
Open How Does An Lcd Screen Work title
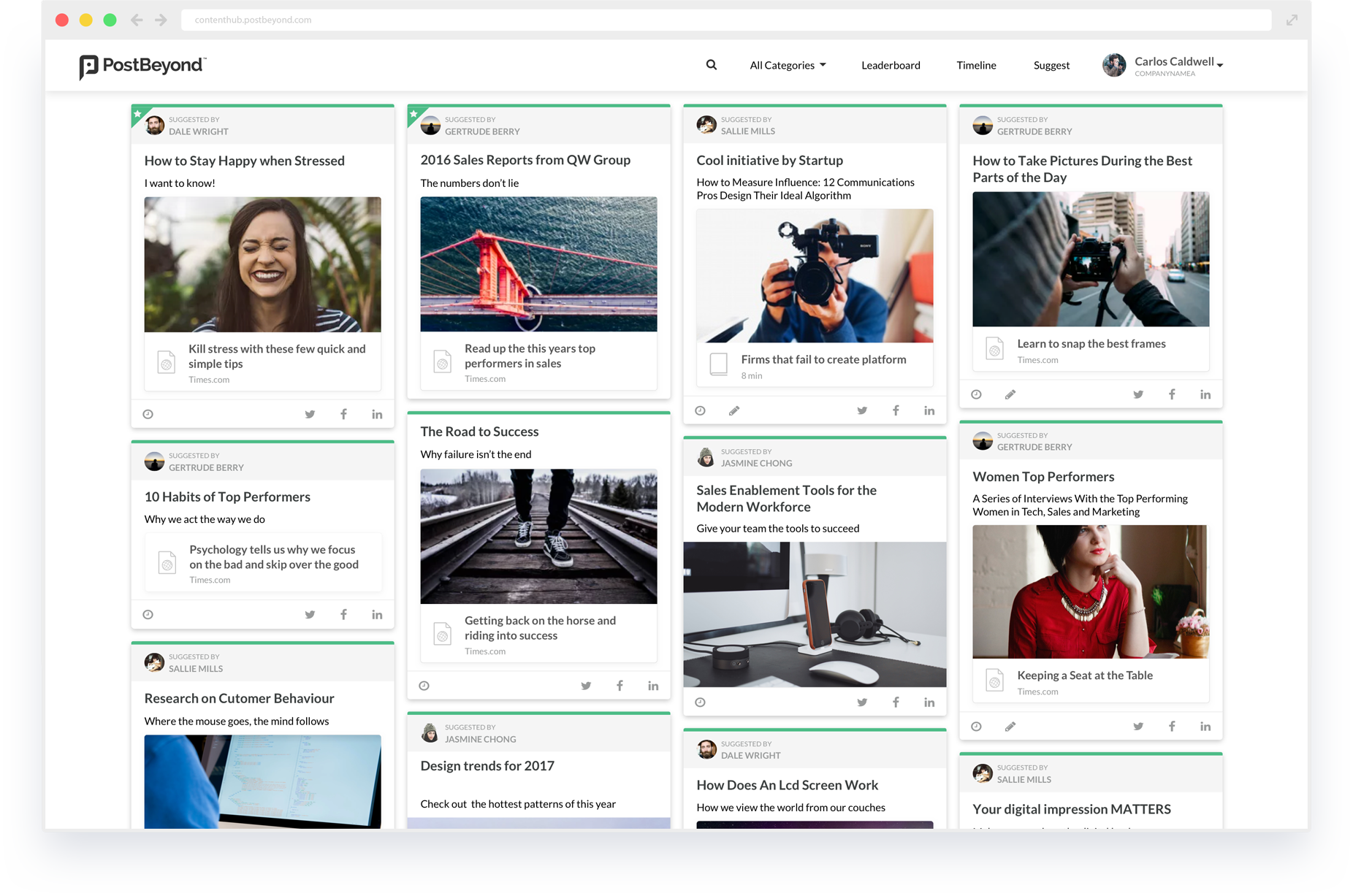click(x=787, y=785)
